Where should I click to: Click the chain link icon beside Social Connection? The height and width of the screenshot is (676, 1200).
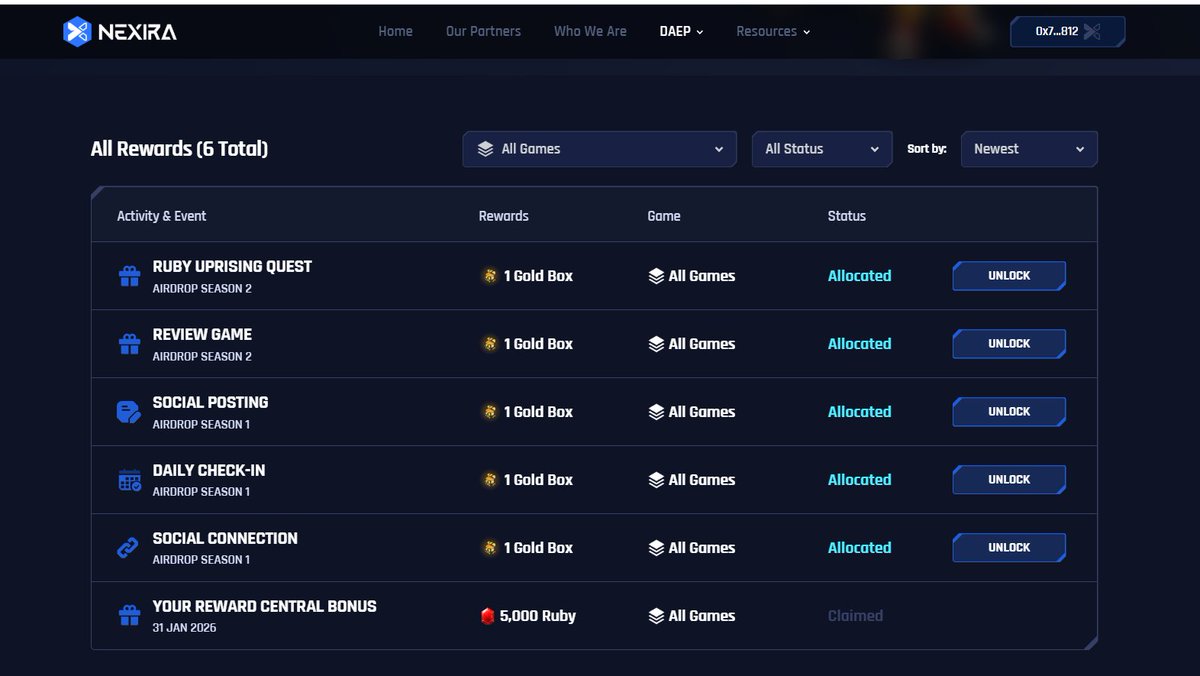click(x=128, y=548)
